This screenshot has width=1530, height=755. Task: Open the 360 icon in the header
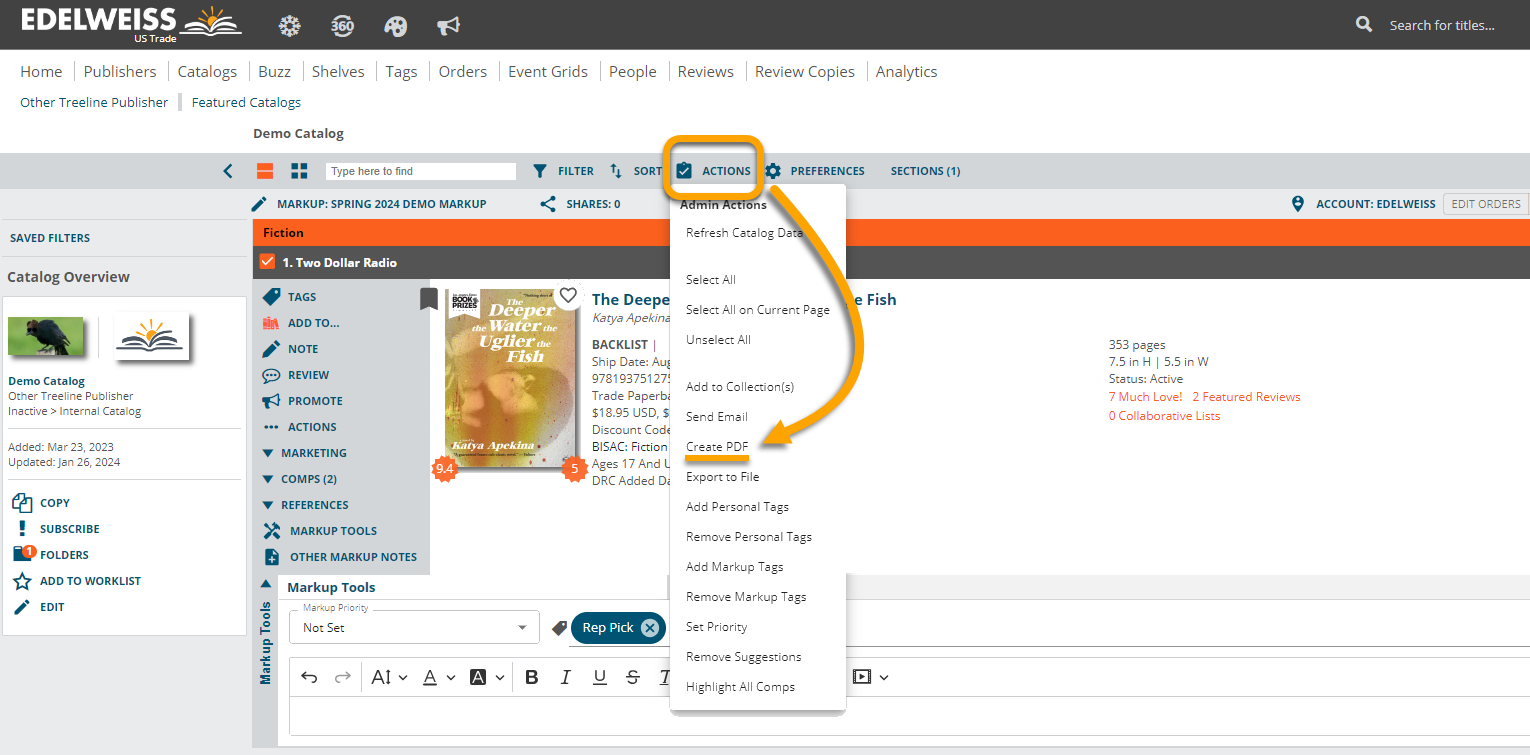click(x=342, y=25)
